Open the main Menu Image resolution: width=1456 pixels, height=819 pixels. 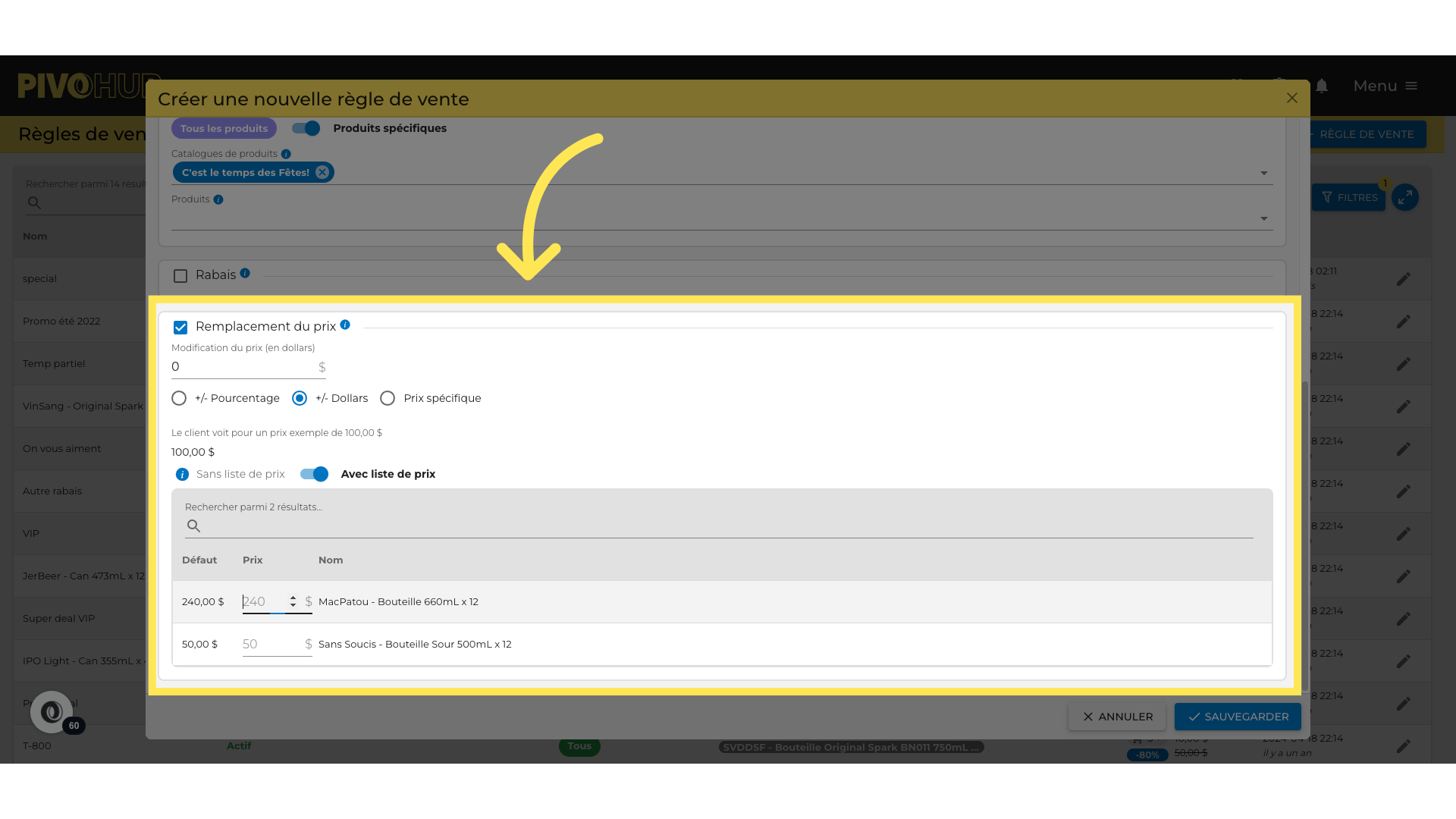pos(1385,86)
